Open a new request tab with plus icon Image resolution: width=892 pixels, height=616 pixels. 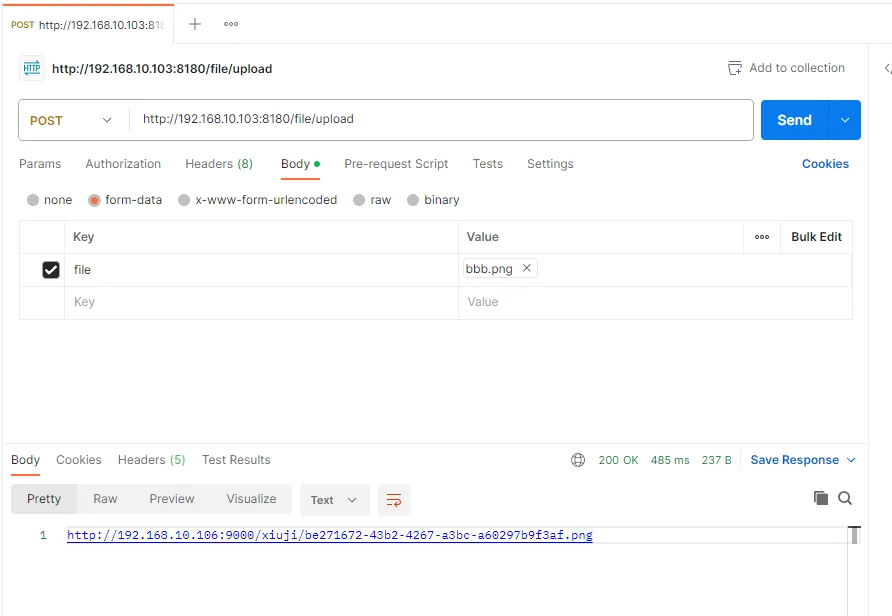tap(195, 24)
